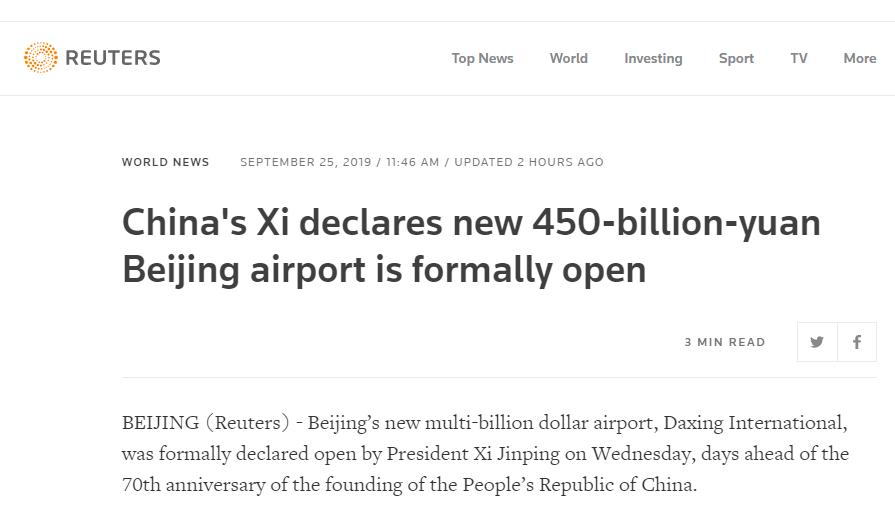Navigate to the Sport section
Screen dimensions: 895x513
tap(736, 58)
